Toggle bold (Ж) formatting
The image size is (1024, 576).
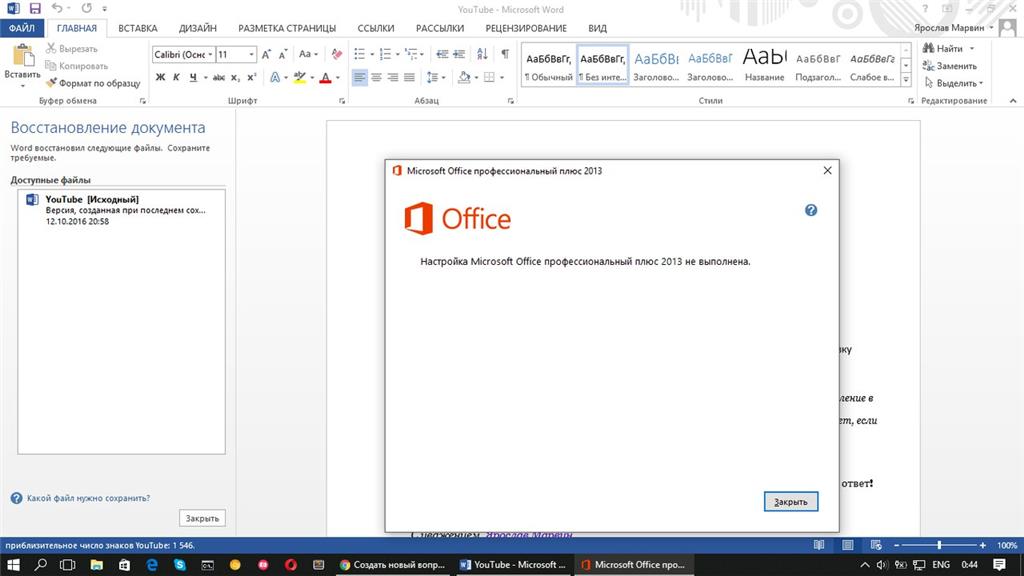point(160,77)
